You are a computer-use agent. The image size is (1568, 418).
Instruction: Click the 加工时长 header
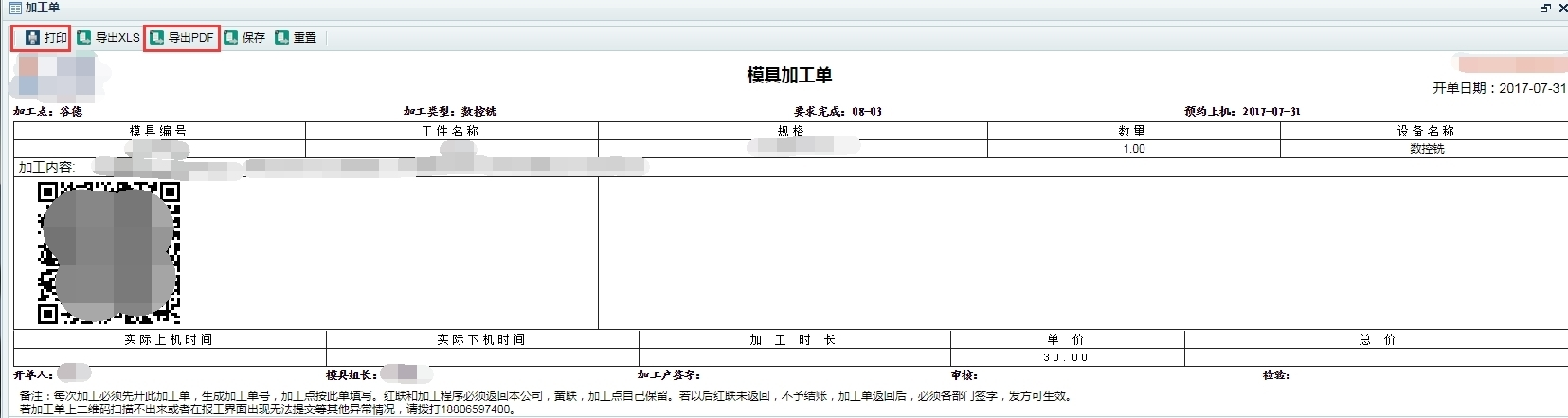pyautogui.click(x=793, y=339)
